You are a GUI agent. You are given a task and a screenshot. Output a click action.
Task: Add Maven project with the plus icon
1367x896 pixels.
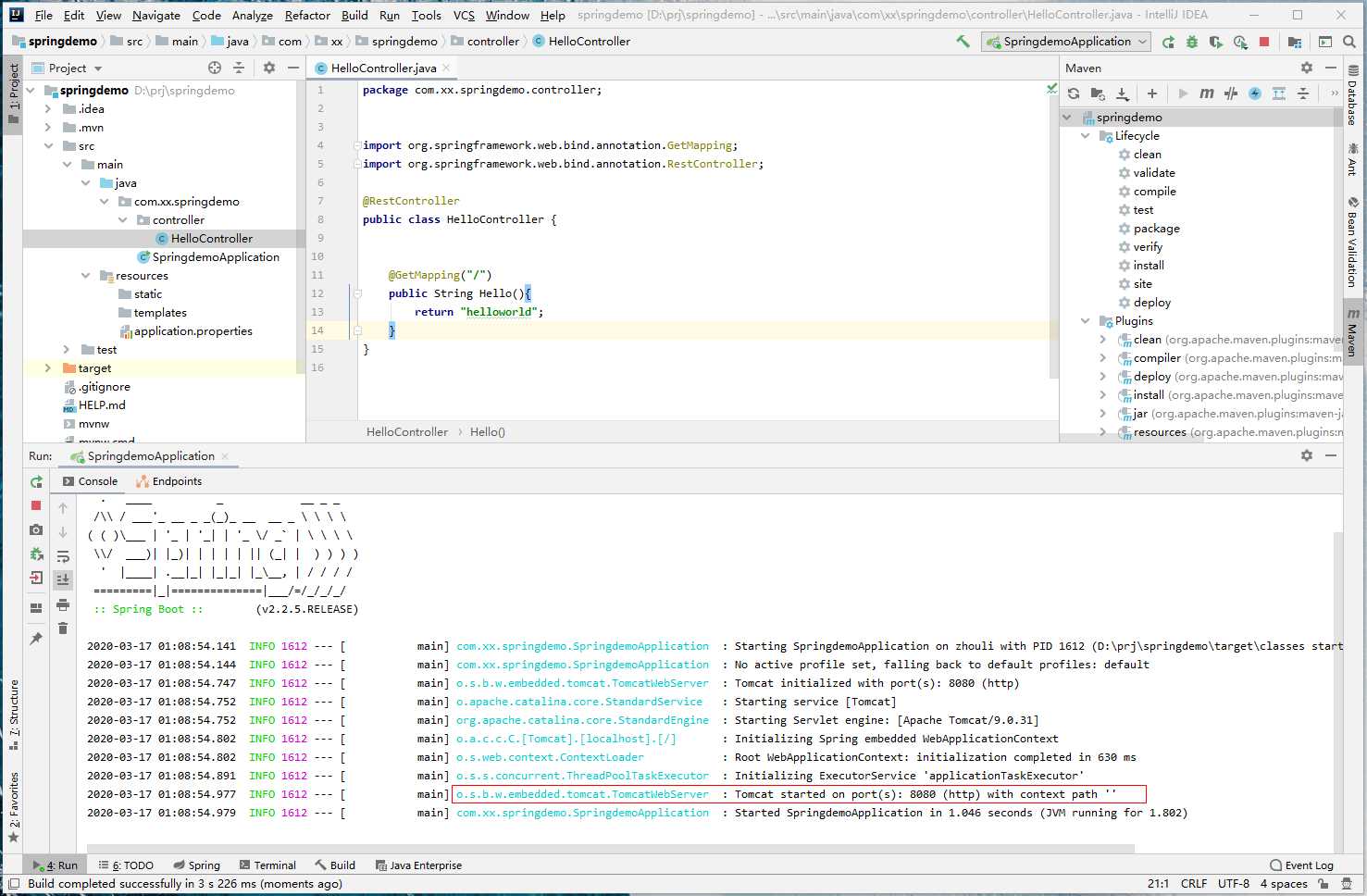pyautogui.click(x=1152, y=93)
